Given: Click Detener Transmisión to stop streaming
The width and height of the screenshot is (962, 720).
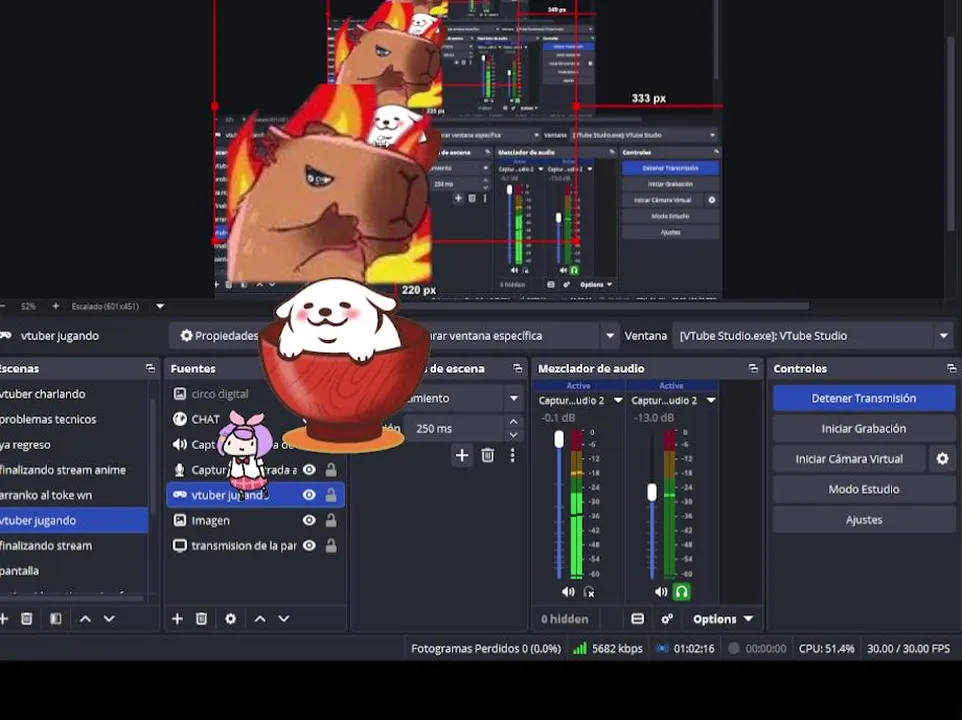Looking at the screenshot, I should tap(863, 398).
